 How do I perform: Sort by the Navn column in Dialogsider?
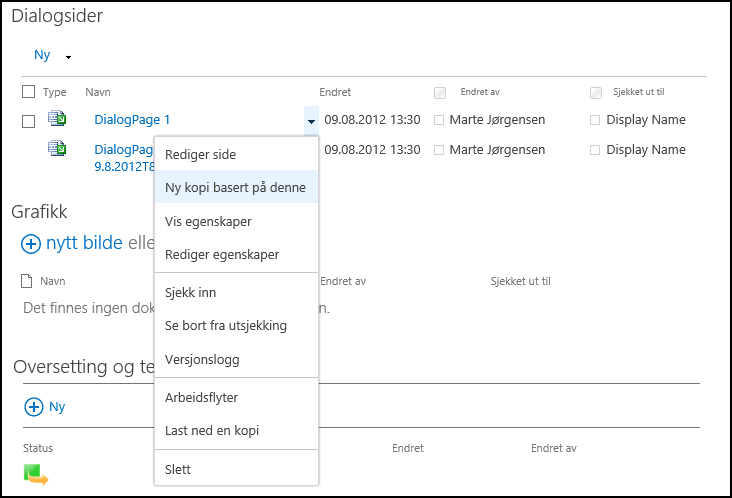98,92
